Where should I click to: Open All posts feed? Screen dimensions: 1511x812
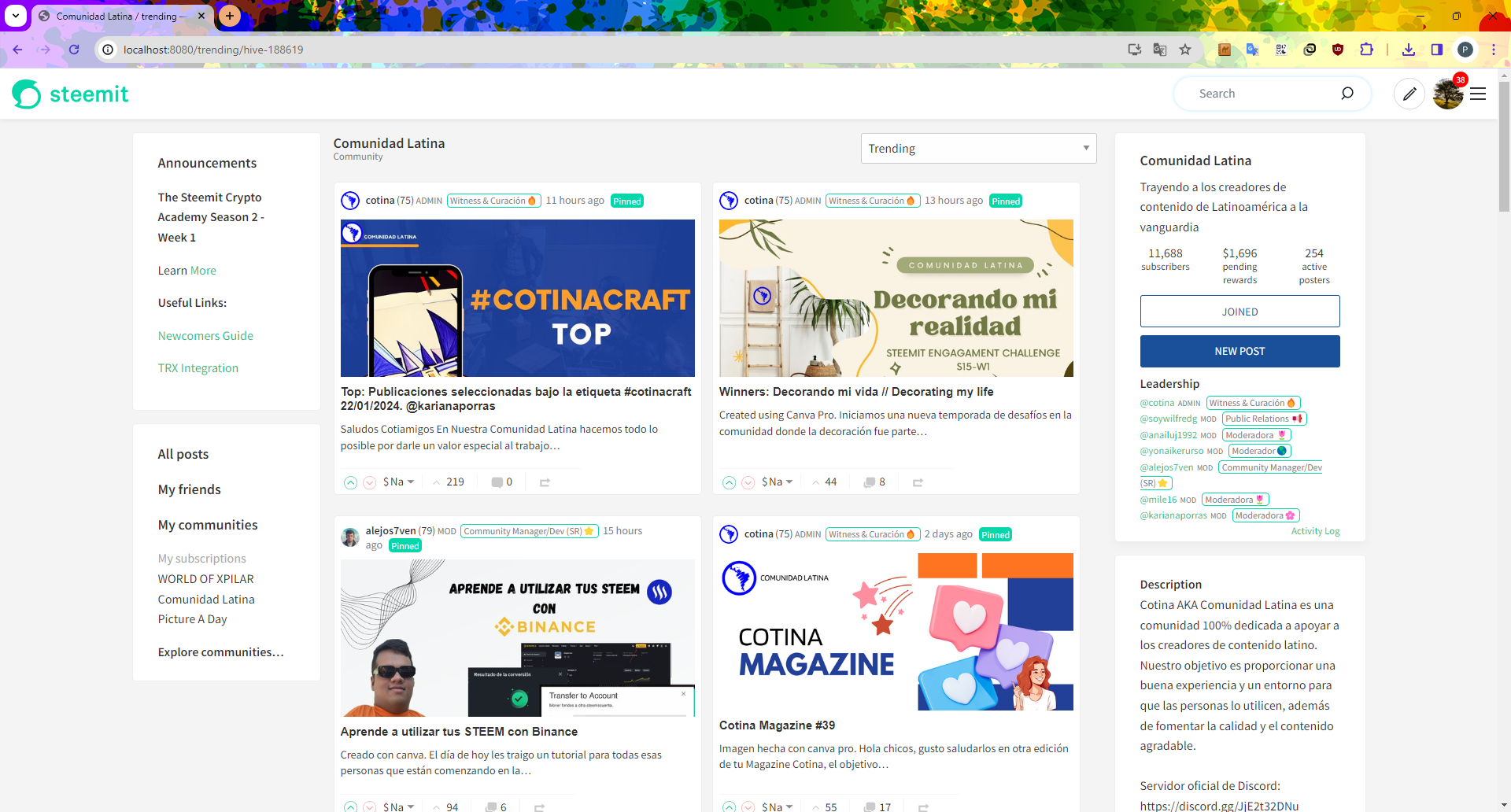tap(183, 454)
